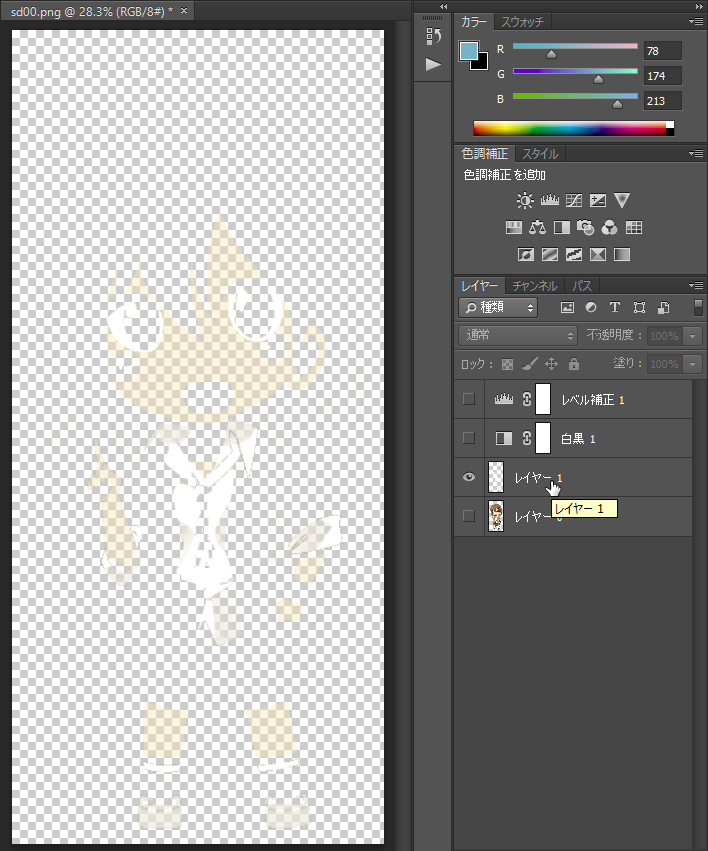Add a Brightness/Contrast adjustment

[x=525, y=200]
